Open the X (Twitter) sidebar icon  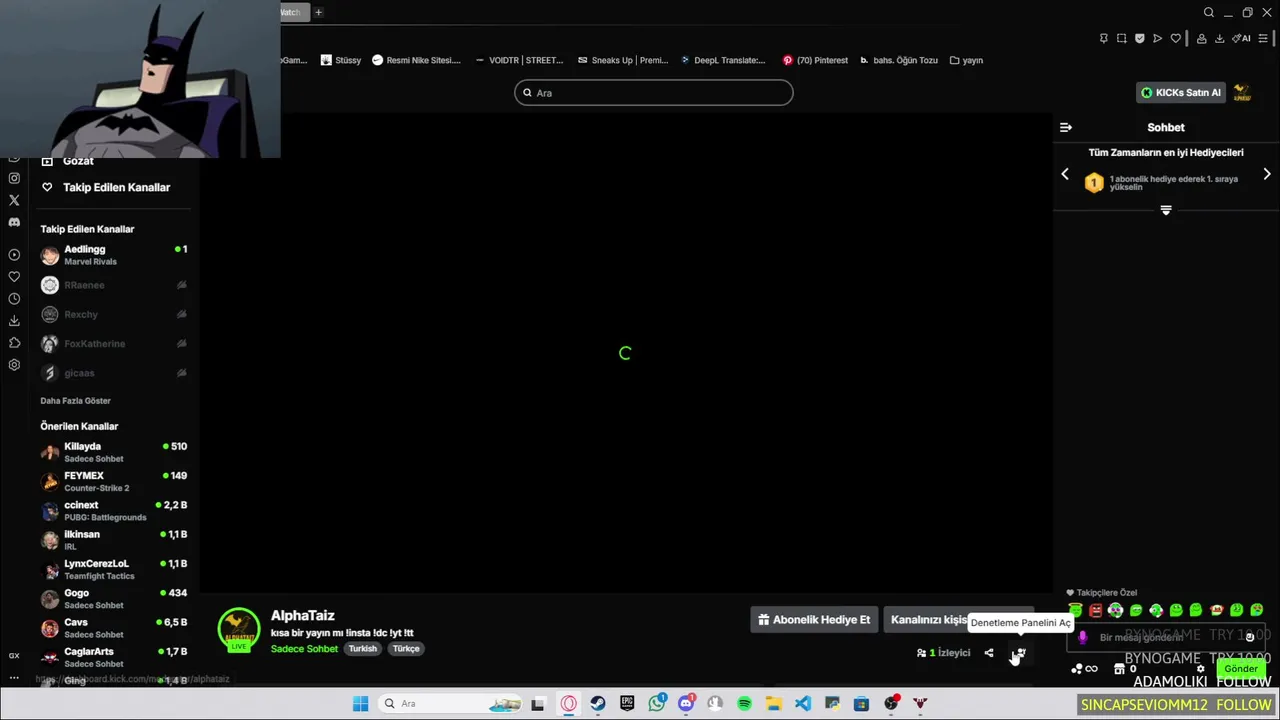pyautogui.click(x=14, y=200)
